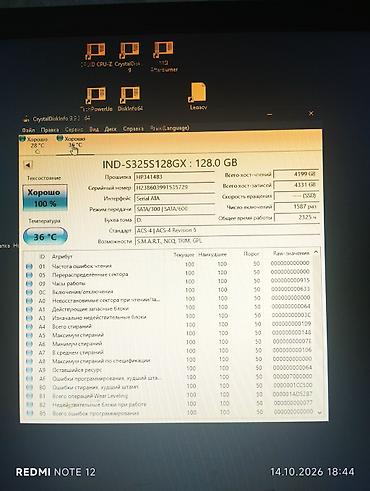
Task: Select row B0 Ошибки стирания, худший штамп
Action: (x=169, y=387)
